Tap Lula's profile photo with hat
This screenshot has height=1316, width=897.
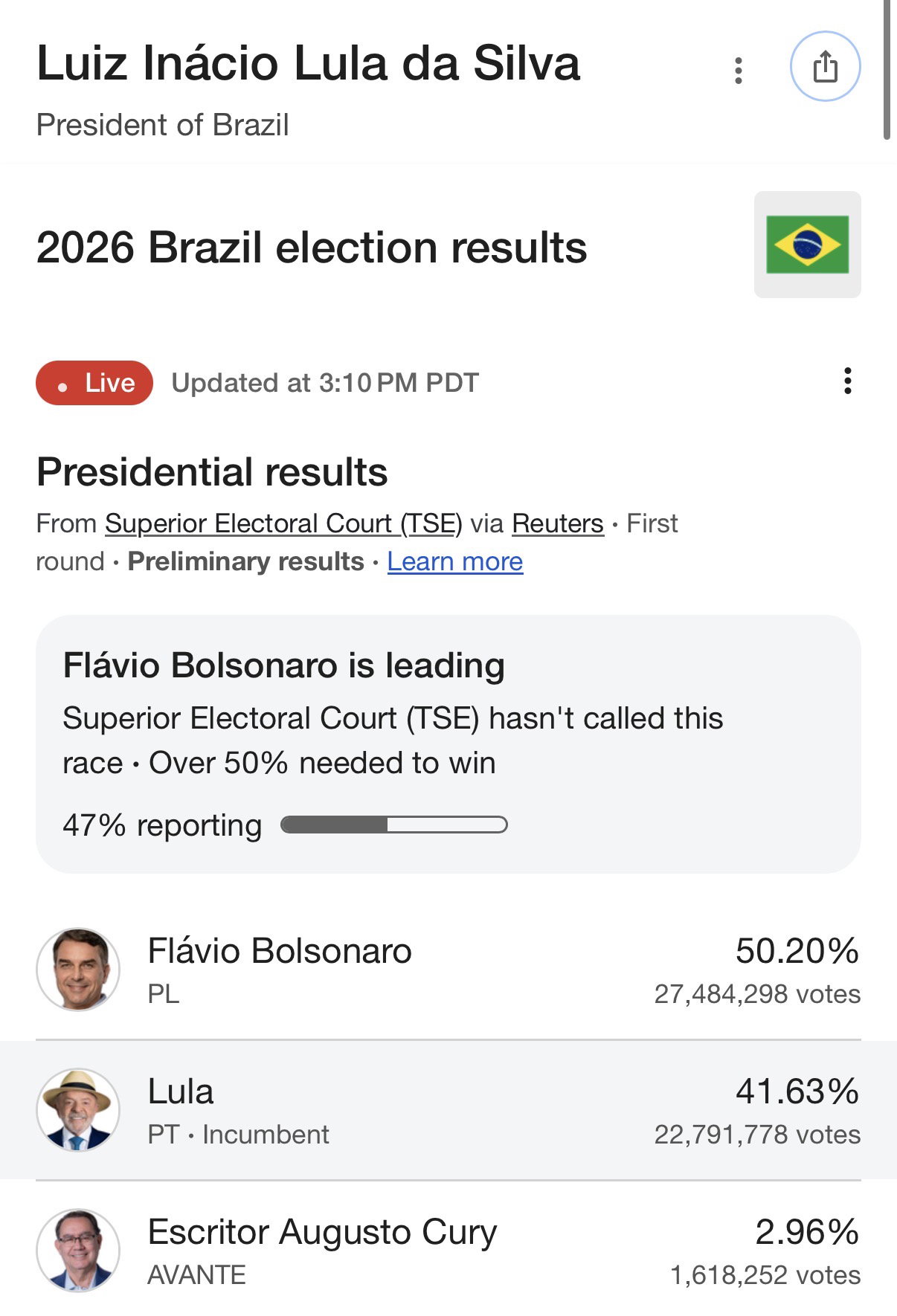pos(78,1110)
